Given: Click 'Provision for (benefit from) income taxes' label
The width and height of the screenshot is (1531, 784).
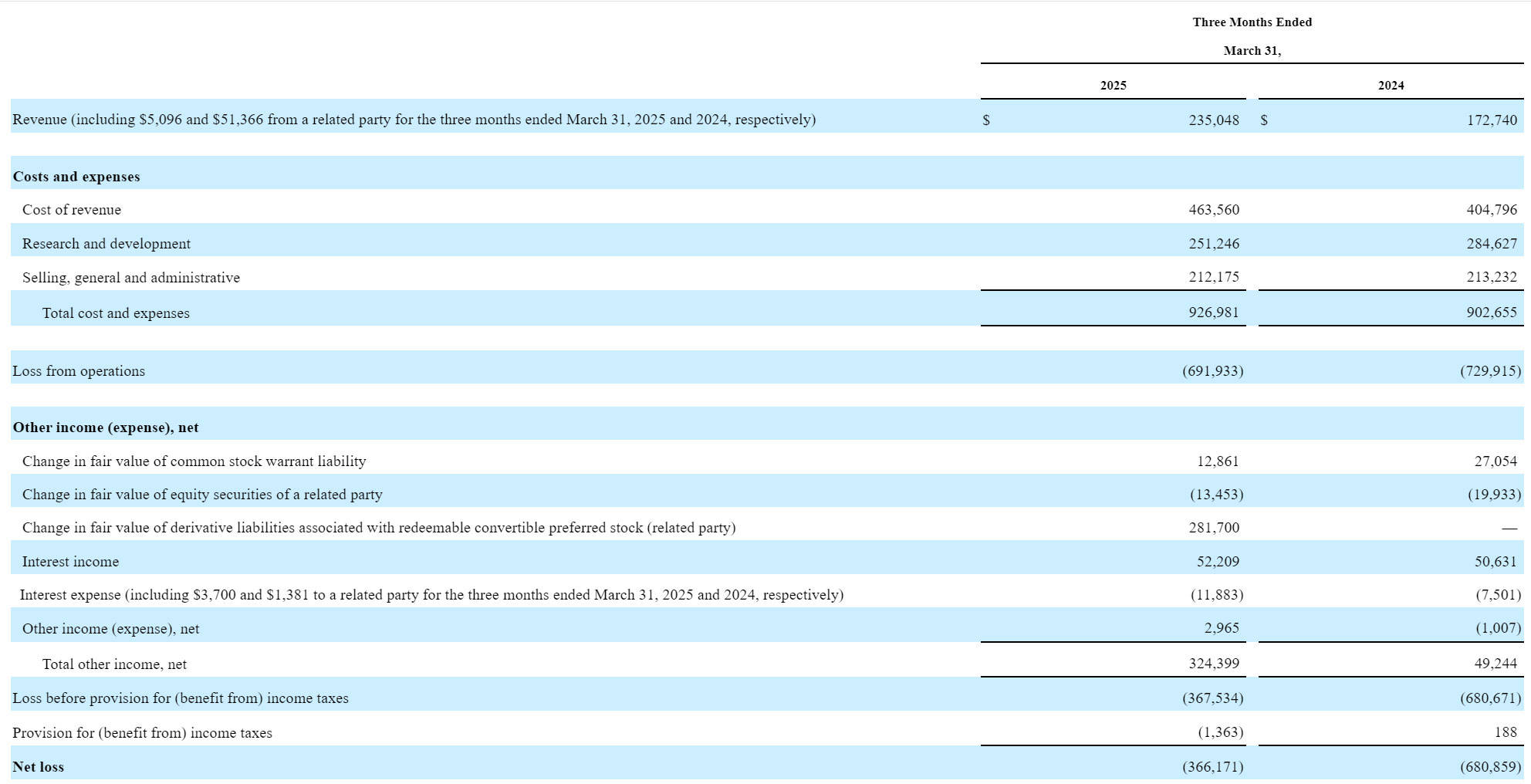Looking at the screenshot, I should click(142, 733).
